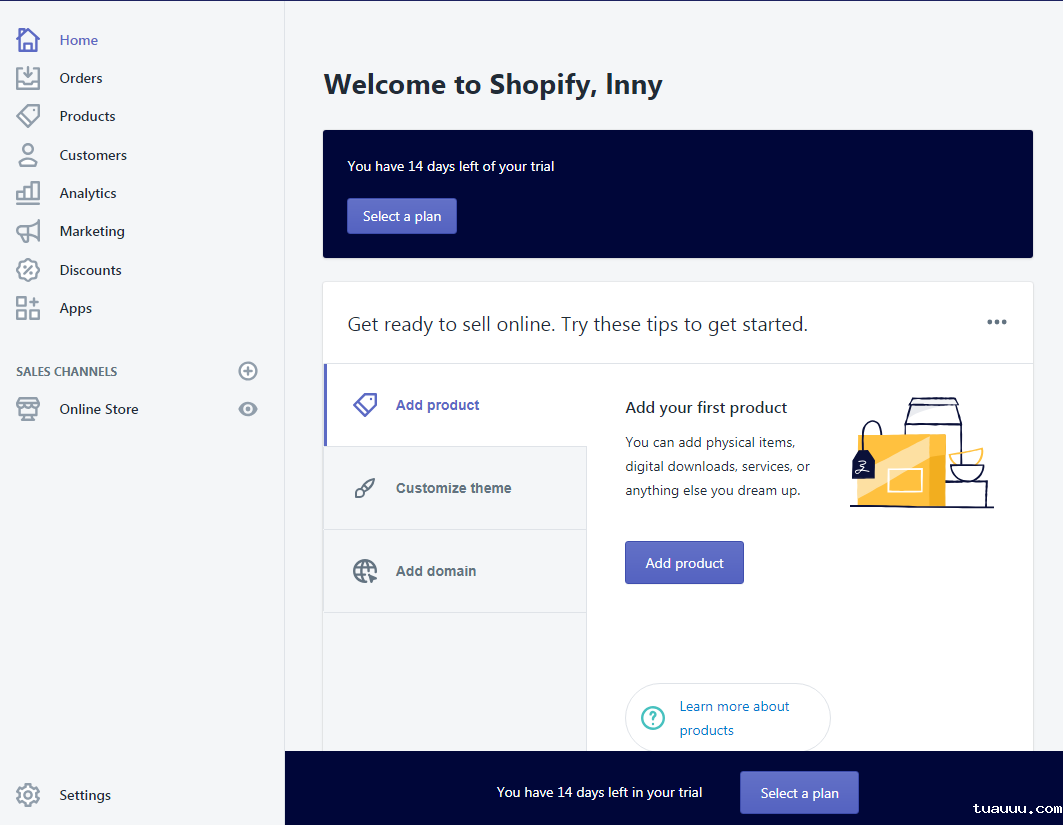Select the Customize theme tab
Screen dimensions: 1063x825
coord(454,488)
